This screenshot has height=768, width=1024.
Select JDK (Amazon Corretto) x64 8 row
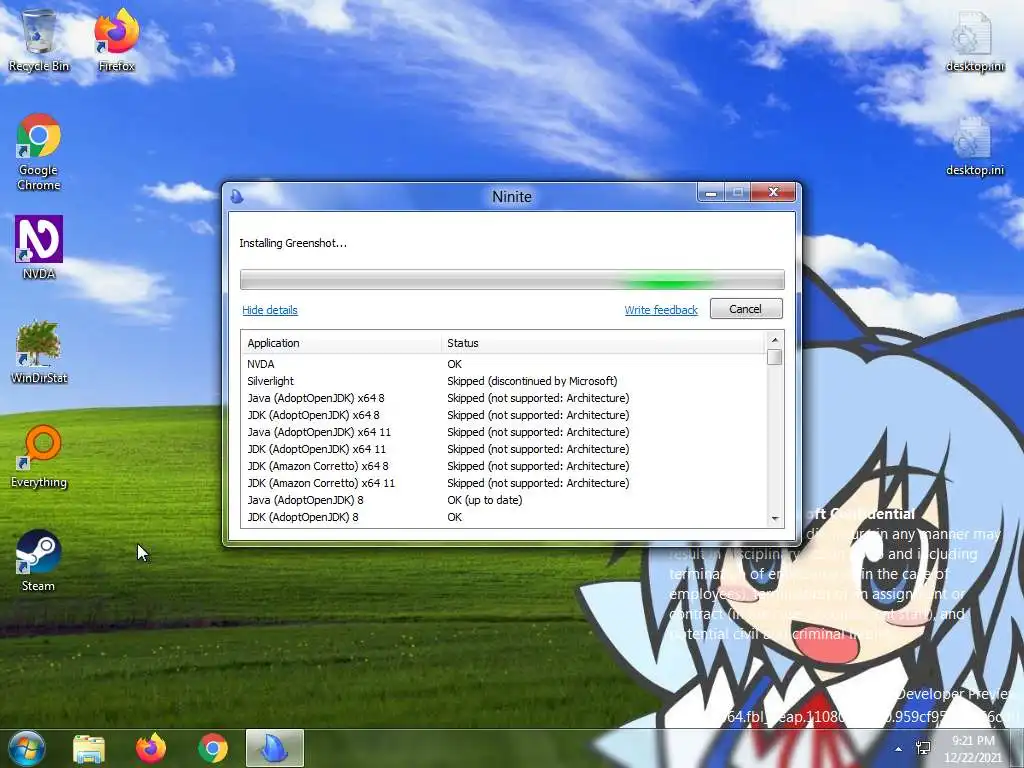click(x=504, y=466)
